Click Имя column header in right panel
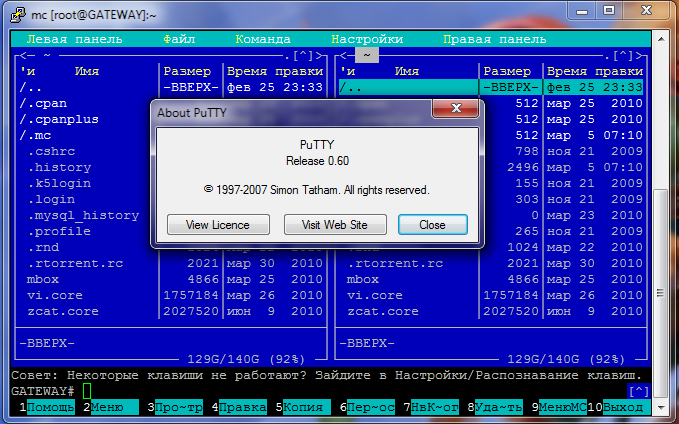679x424 pixels. tap(407, 71)
